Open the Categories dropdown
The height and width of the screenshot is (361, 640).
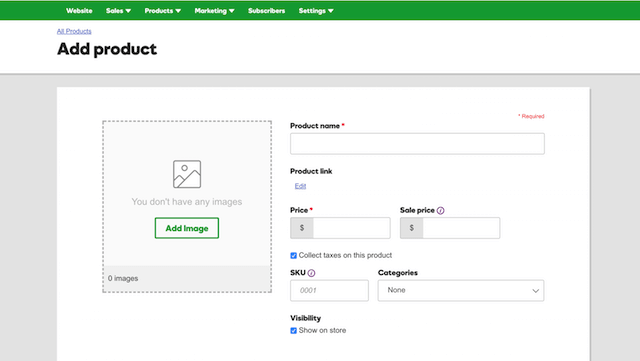(461, 290)
